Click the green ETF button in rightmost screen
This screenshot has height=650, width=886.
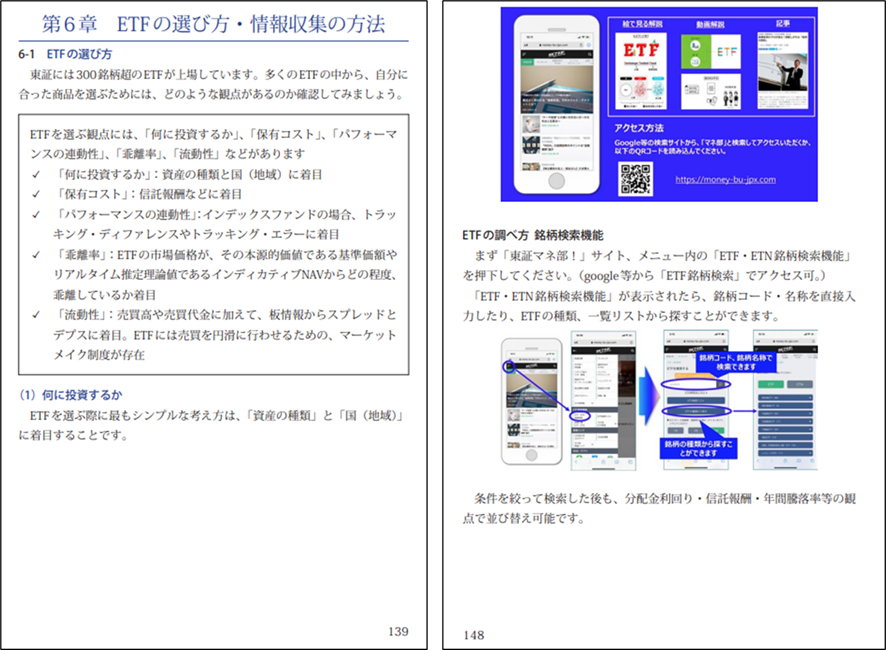768,383
